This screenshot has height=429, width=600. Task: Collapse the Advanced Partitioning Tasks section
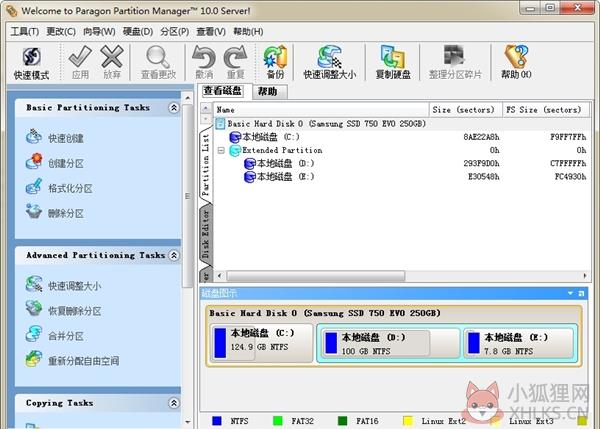click(174, 255)
